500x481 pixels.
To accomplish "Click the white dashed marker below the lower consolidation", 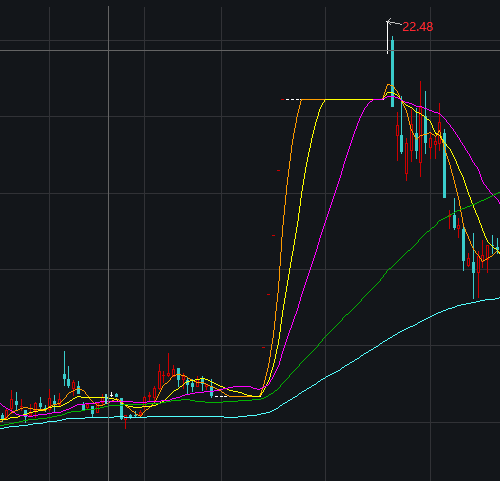I will 221,397.
